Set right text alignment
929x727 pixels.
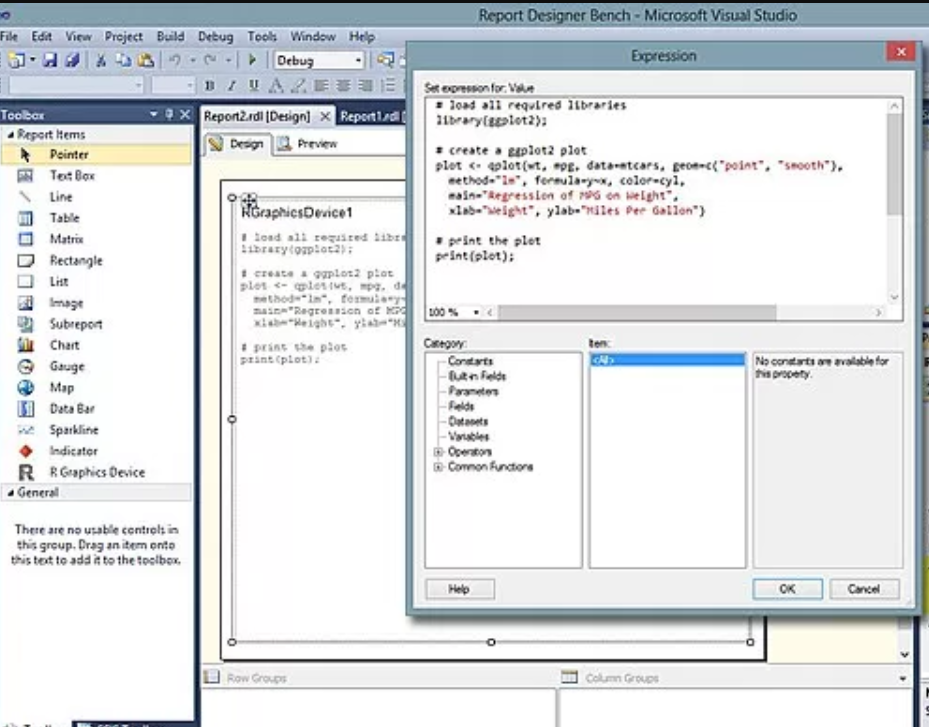pyautogui.click(x=366, y=86)
